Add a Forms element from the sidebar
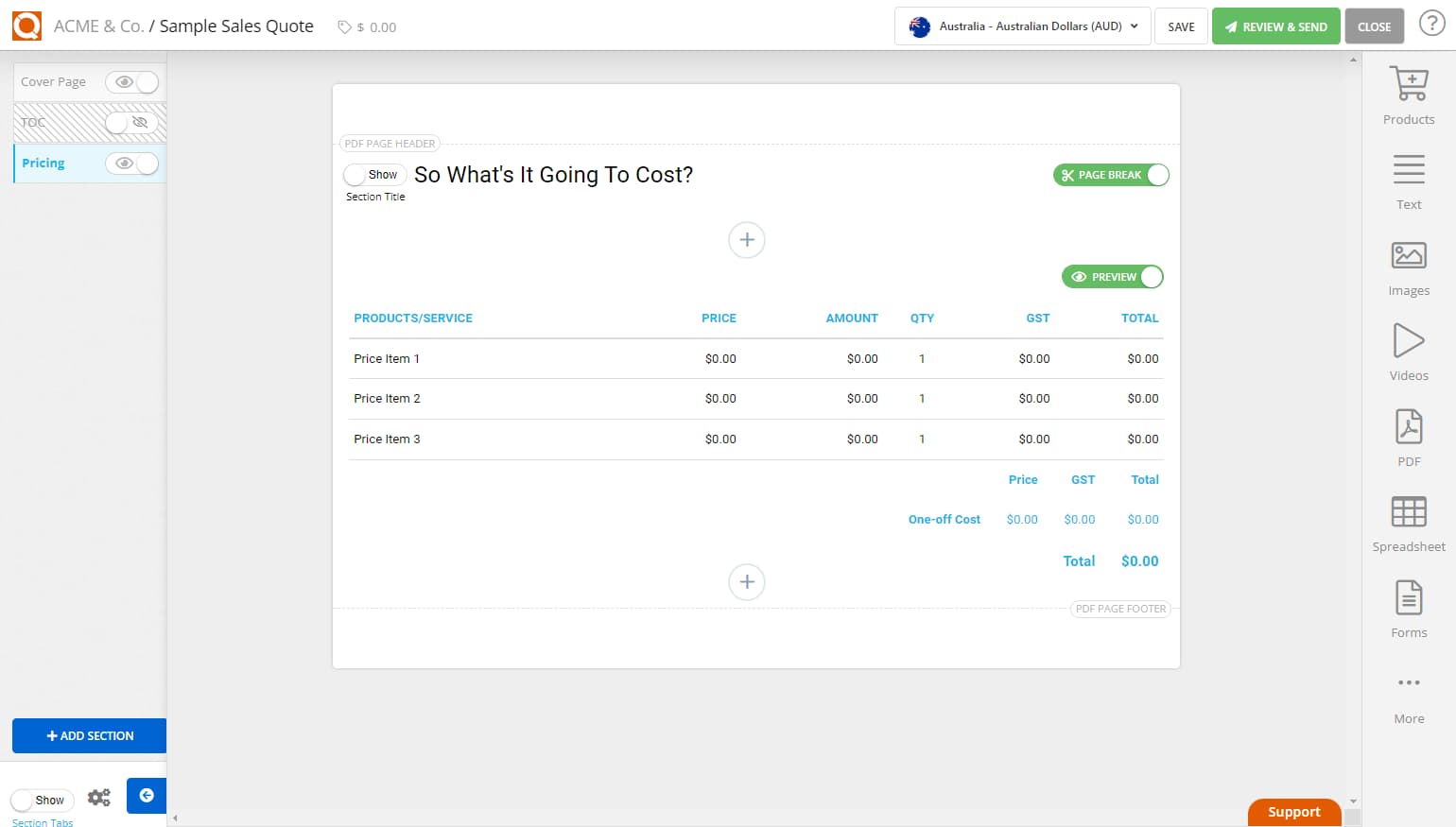The image size is (1456, 827). pos(1408,603)
